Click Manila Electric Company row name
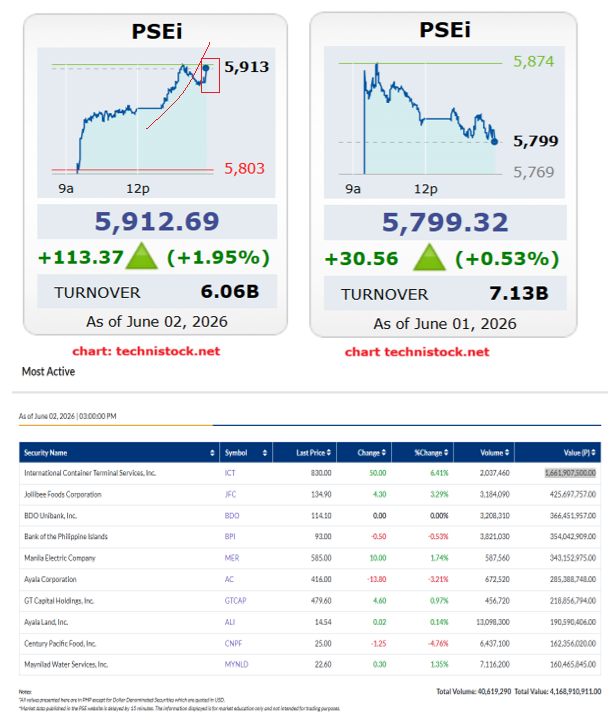 [60, 558]
